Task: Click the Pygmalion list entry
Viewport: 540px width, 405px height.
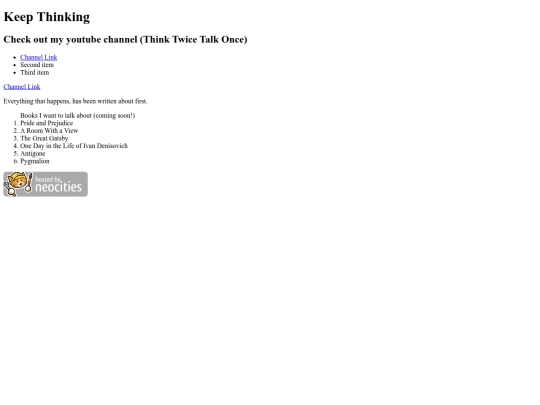Action: click(35, 161)
